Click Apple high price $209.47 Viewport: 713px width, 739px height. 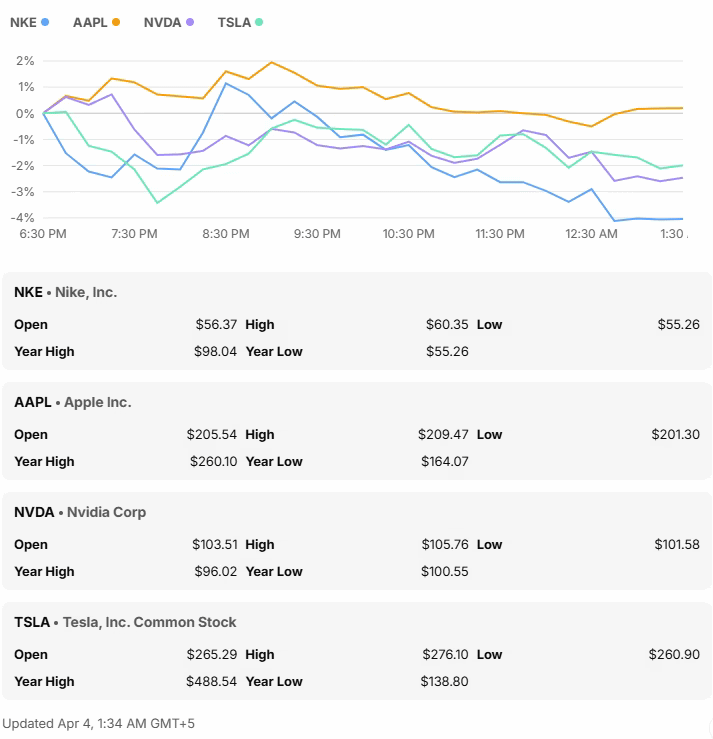443,435
